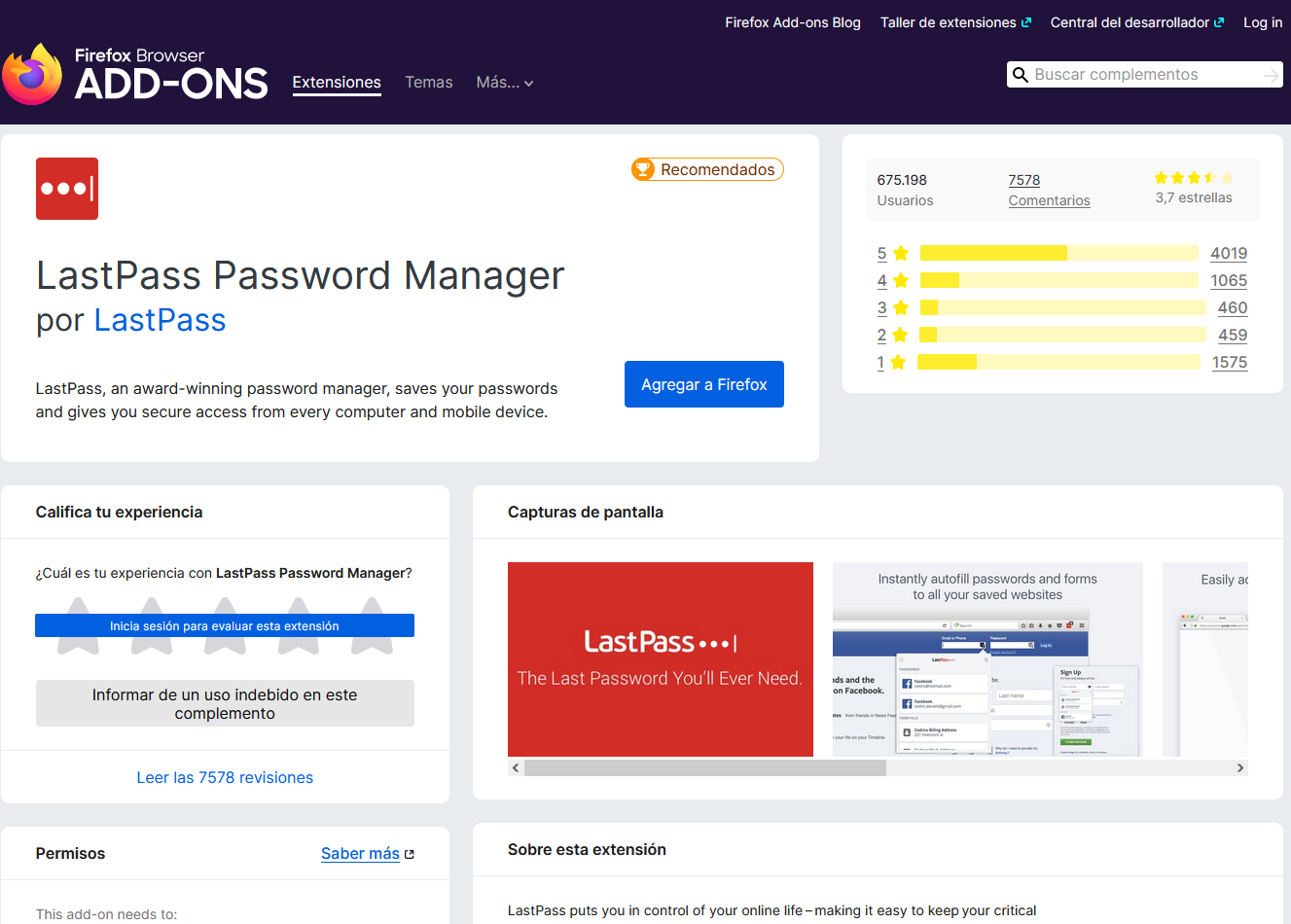Click Log in
Viewport: 1291px width, 924px height.
pyautogui.click(x=1263, y=22)
